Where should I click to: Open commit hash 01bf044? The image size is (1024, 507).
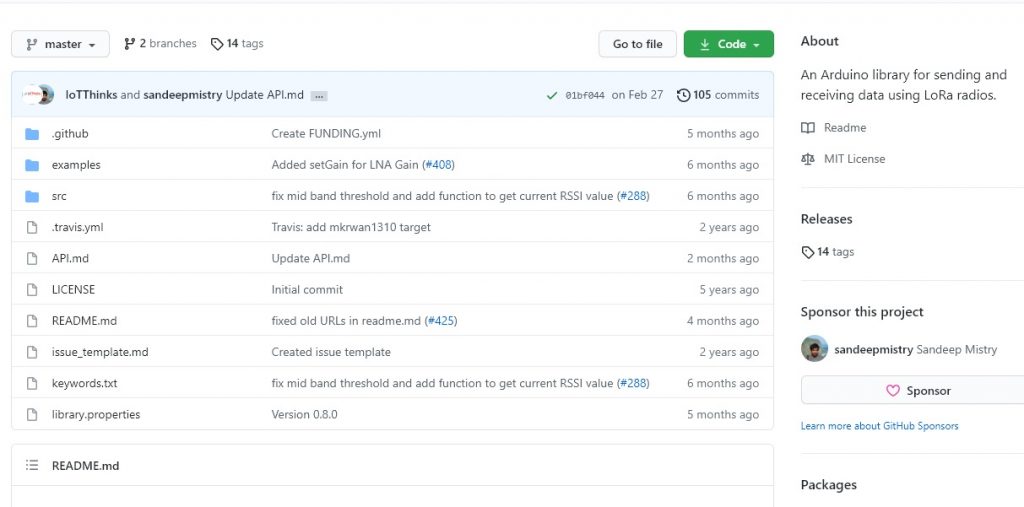(x=584, y=95)
